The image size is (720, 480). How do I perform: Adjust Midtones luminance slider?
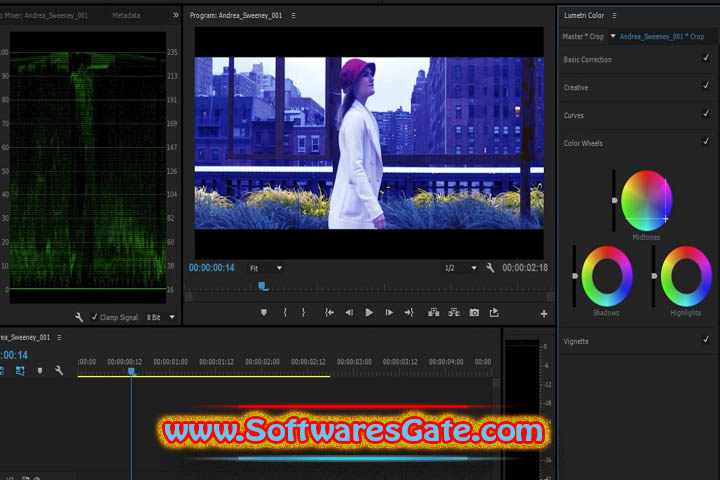point(614,201)
